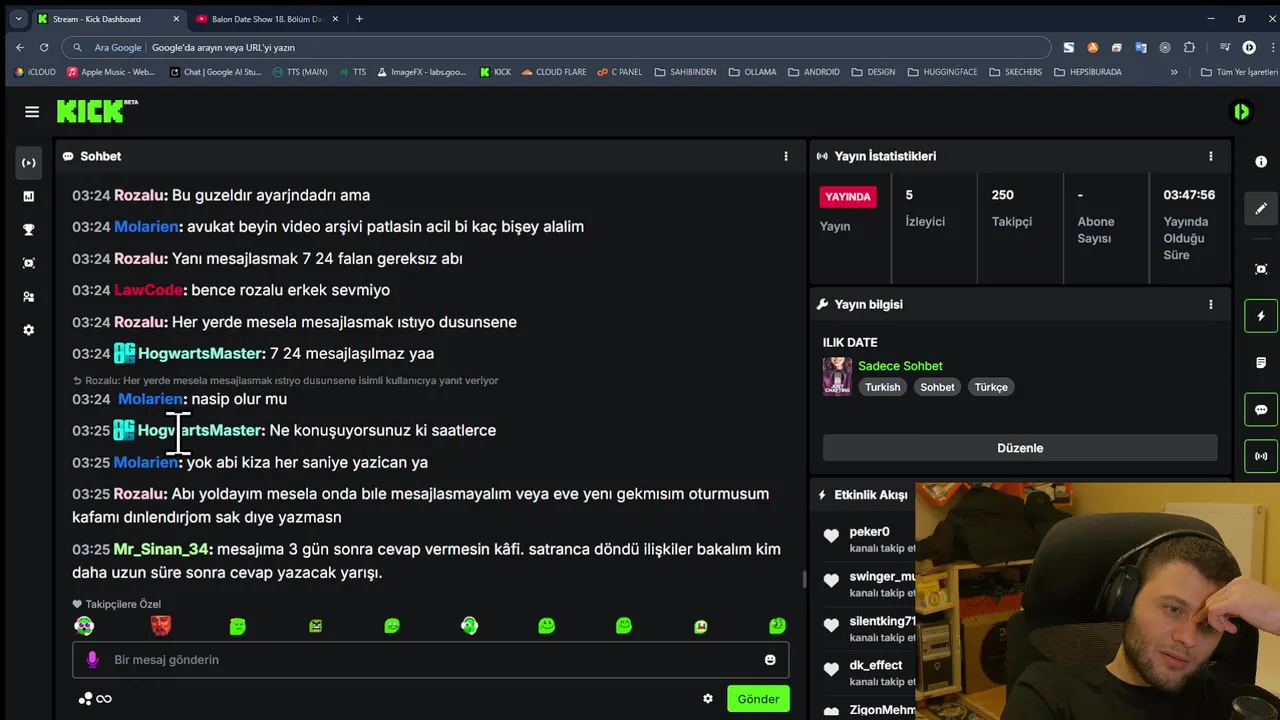Click the green KICK logo
This screenshot has width=1280, height=720.
[97, 111]
